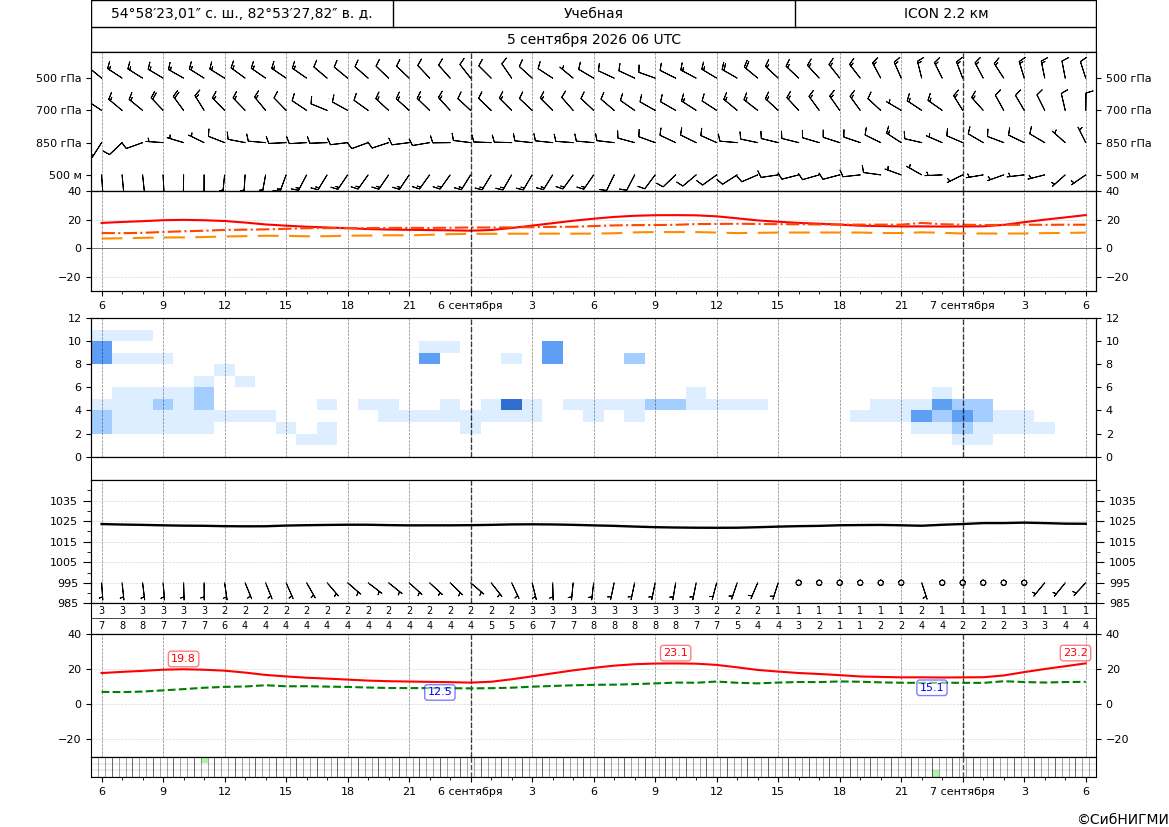The height and width of the screenshot is (827, 1169).
Task: Click the blue 12.5 minimum temperature label
Action: pyautogui.click(x=439, y=691)
